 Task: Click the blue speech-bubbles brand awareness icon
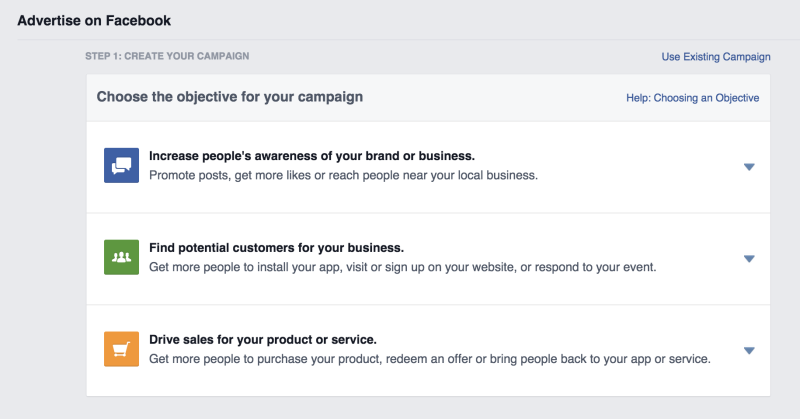click(x=121, y=165)
